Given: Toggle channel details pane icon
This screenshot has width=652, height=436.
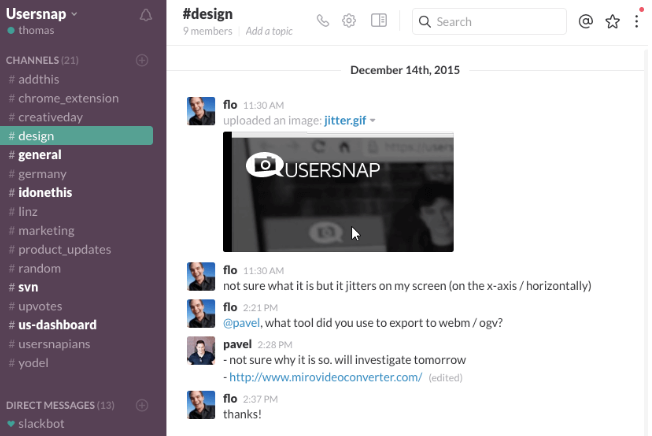Looking at the screenshot, I should [x=379, y=20].
